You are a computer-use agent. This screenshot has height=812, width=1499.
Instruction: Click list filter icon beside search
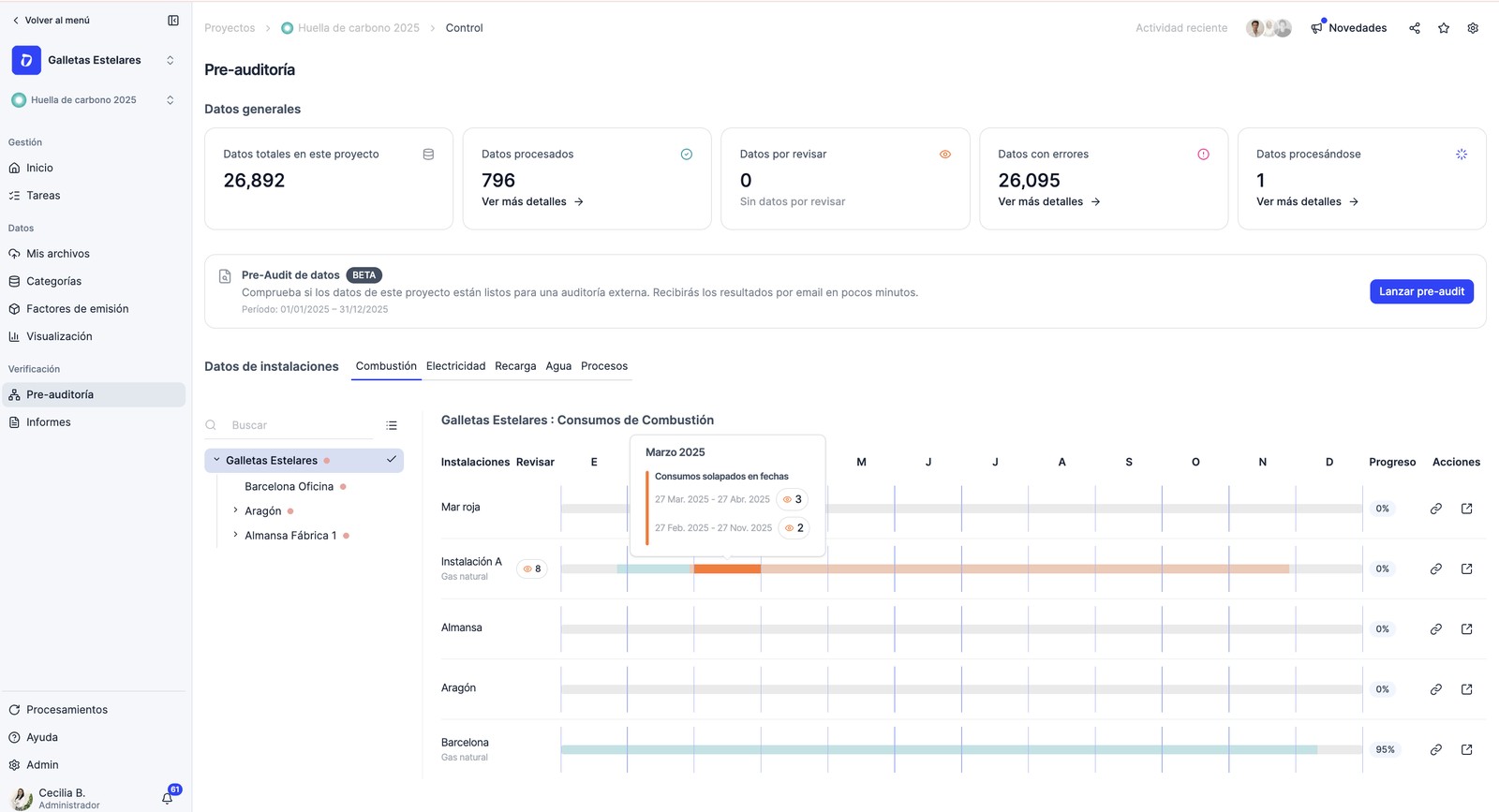(392, 425)
